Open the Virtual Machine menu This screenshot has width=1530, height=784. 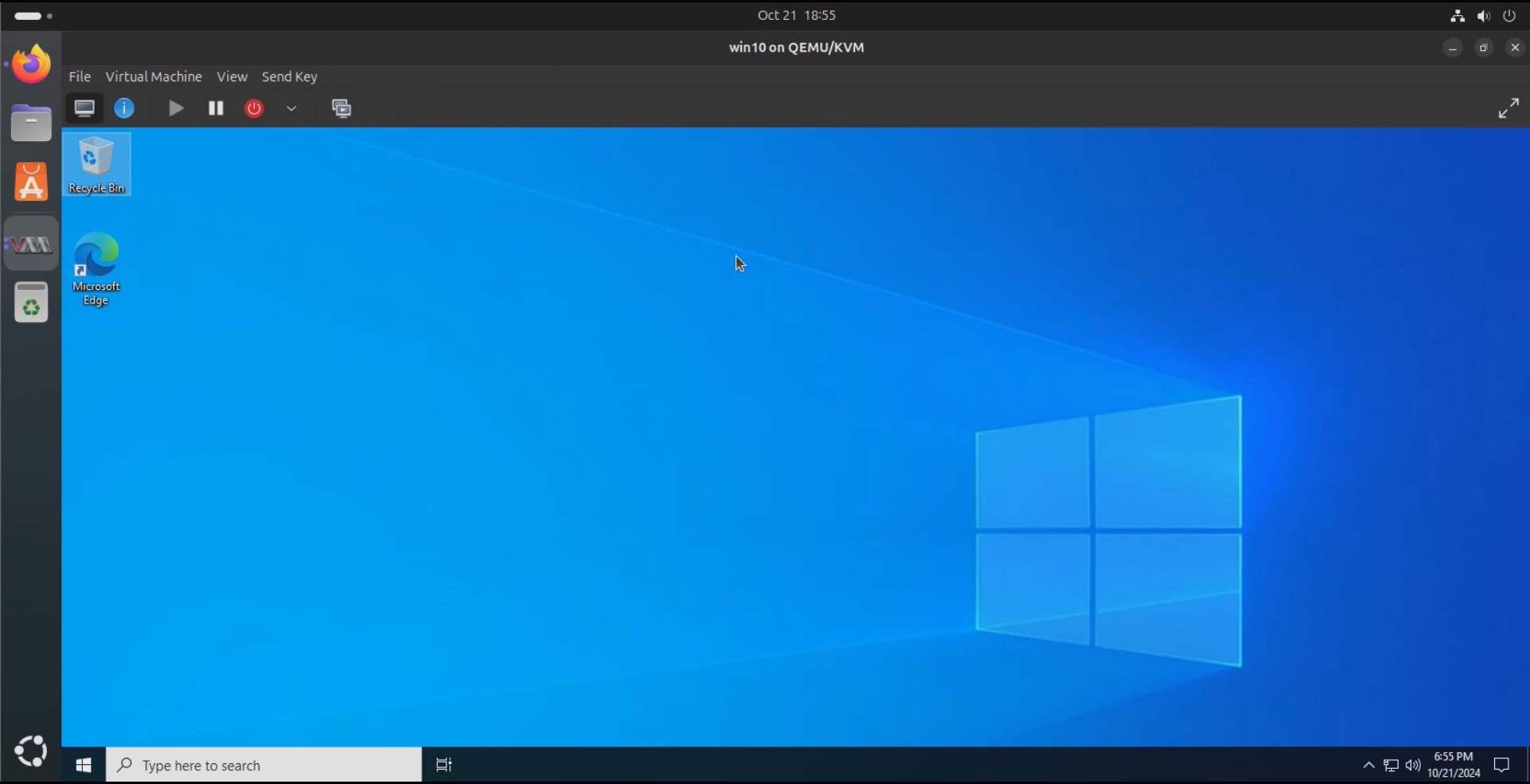(x=154, y=76)
